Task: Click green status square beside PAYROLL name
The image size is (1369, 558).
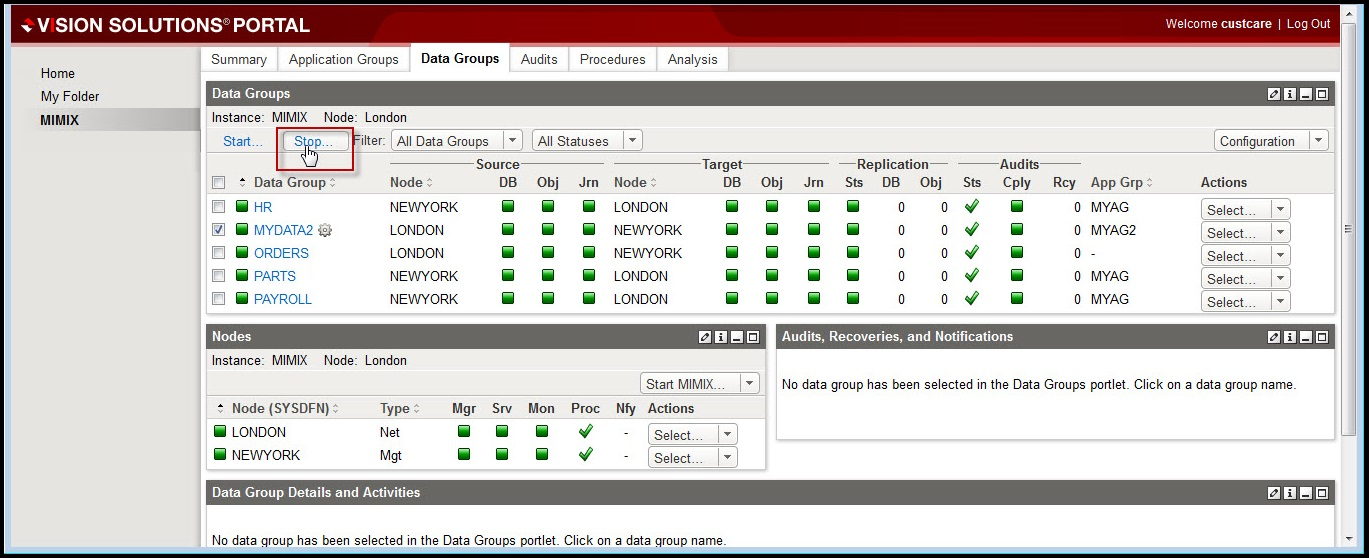Action: pyautogui.click(x=242, y=299)
